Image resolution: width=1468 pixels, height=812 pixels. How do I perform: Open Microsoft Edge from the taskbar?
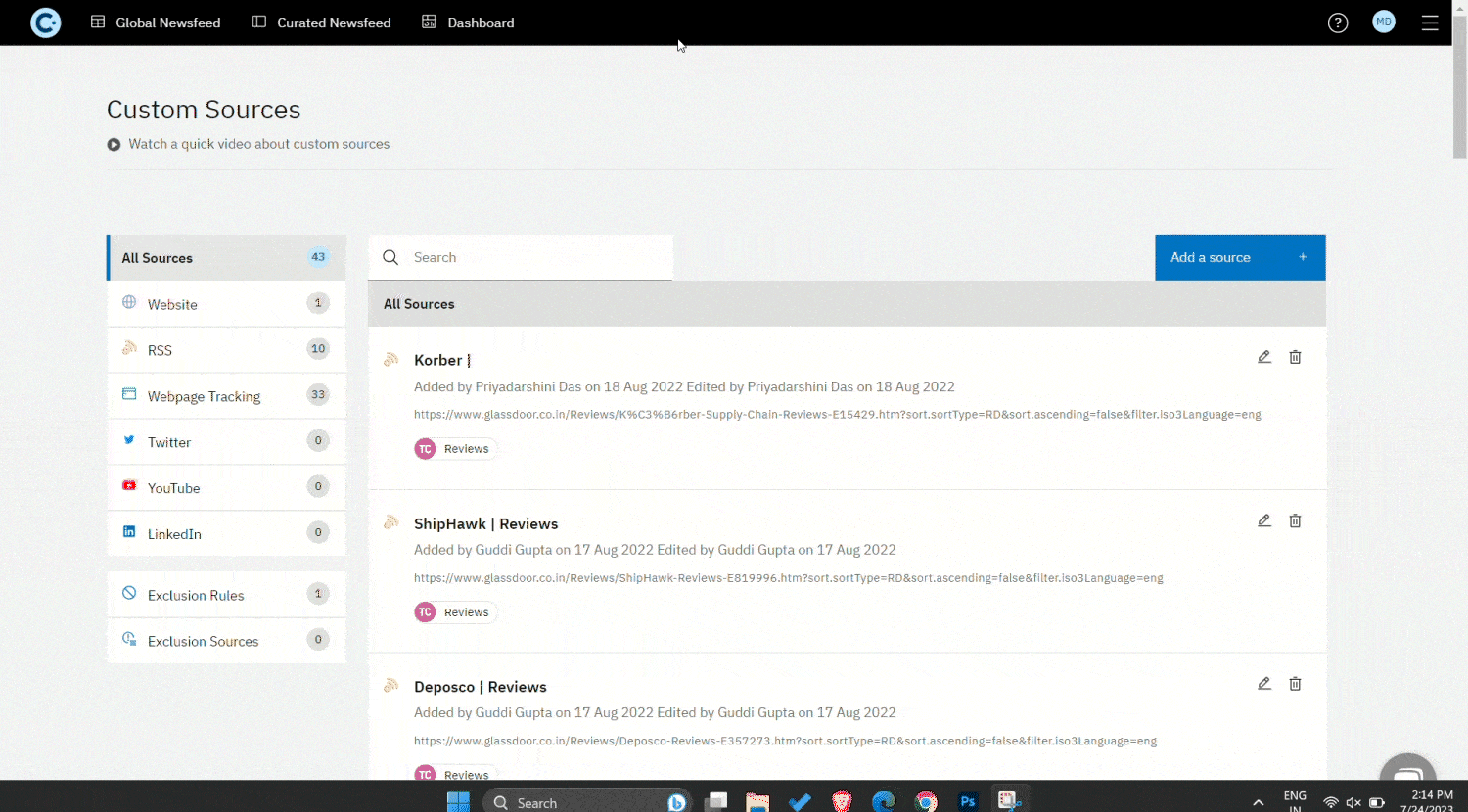coord(884,801)
